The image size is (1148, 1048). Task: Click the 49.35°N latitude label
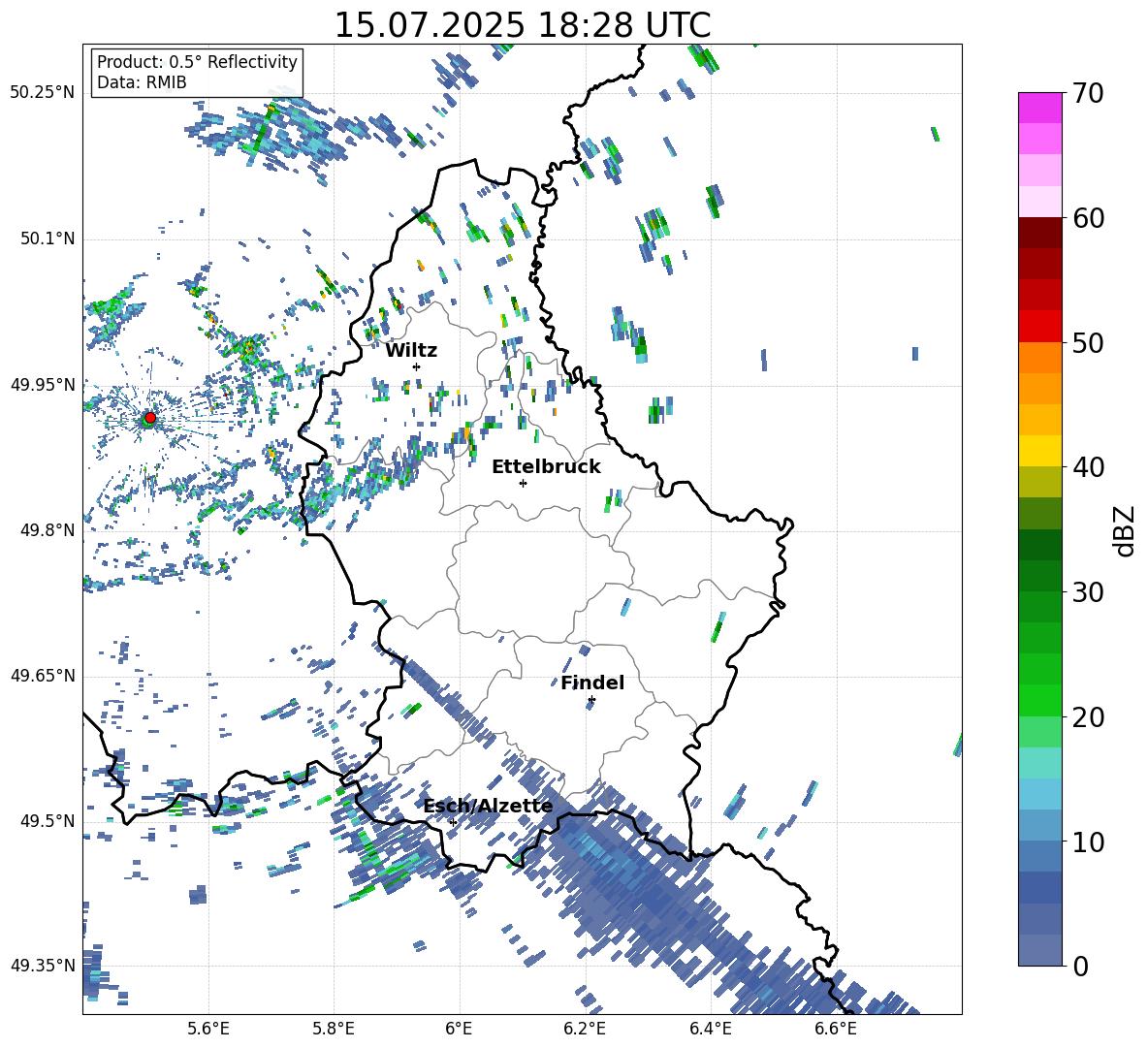43,966
